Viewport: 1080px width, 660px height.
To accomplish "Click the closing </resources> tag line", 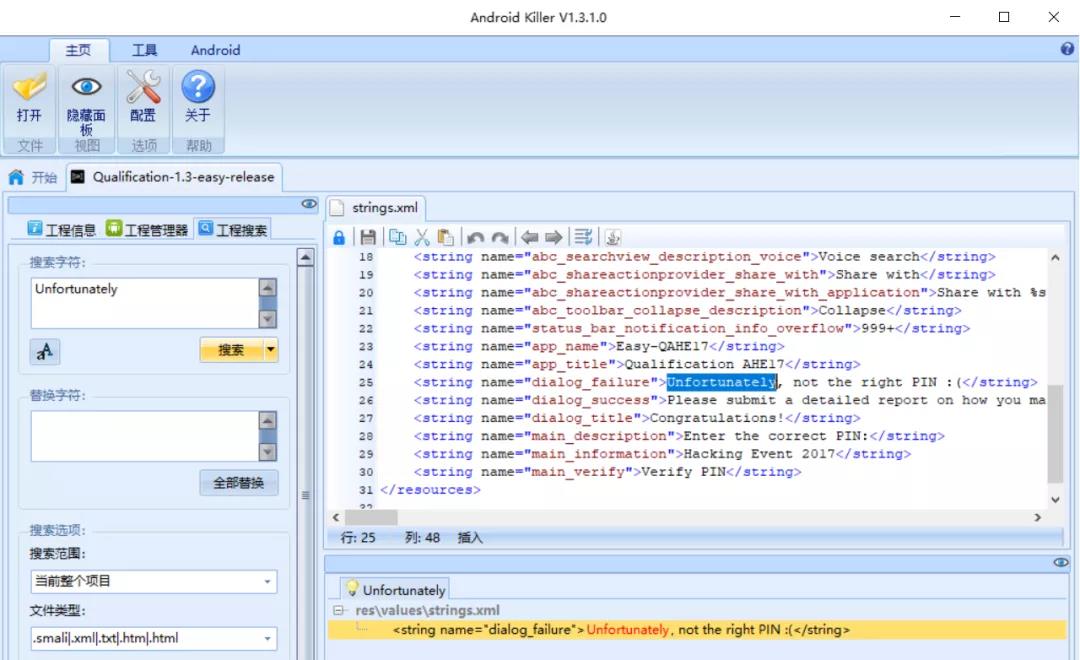I will click(430, 490).
